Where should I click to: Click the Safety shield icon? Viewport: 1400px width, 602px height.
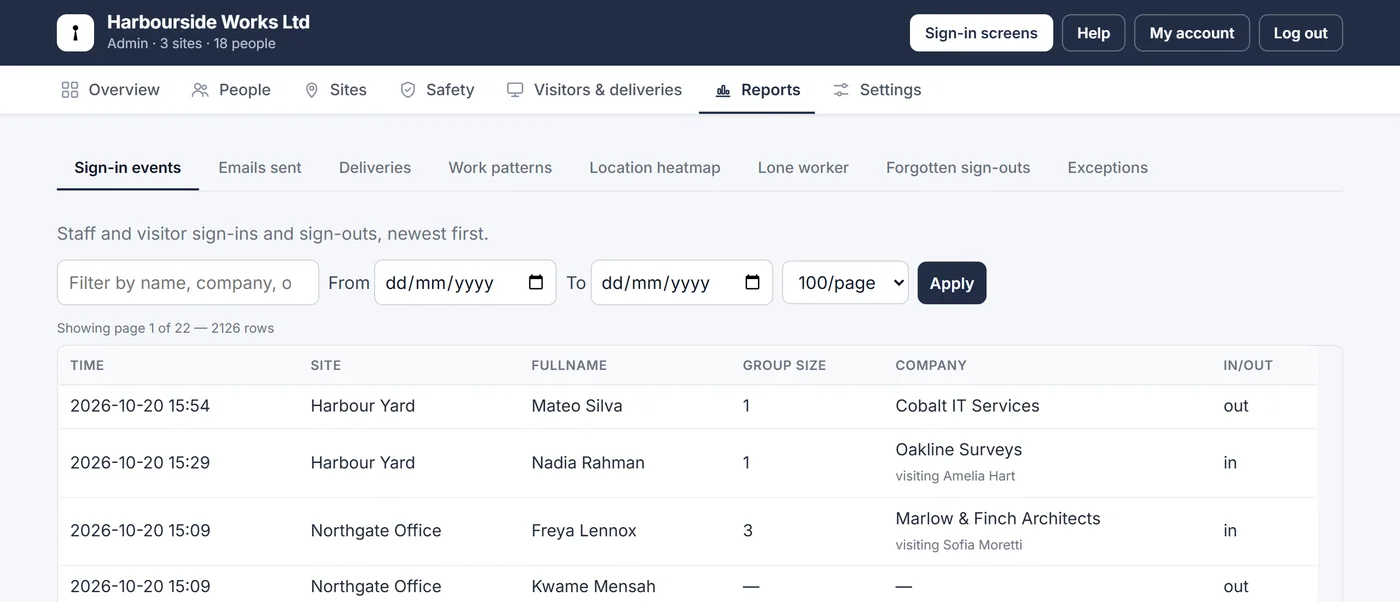[408, 90]
